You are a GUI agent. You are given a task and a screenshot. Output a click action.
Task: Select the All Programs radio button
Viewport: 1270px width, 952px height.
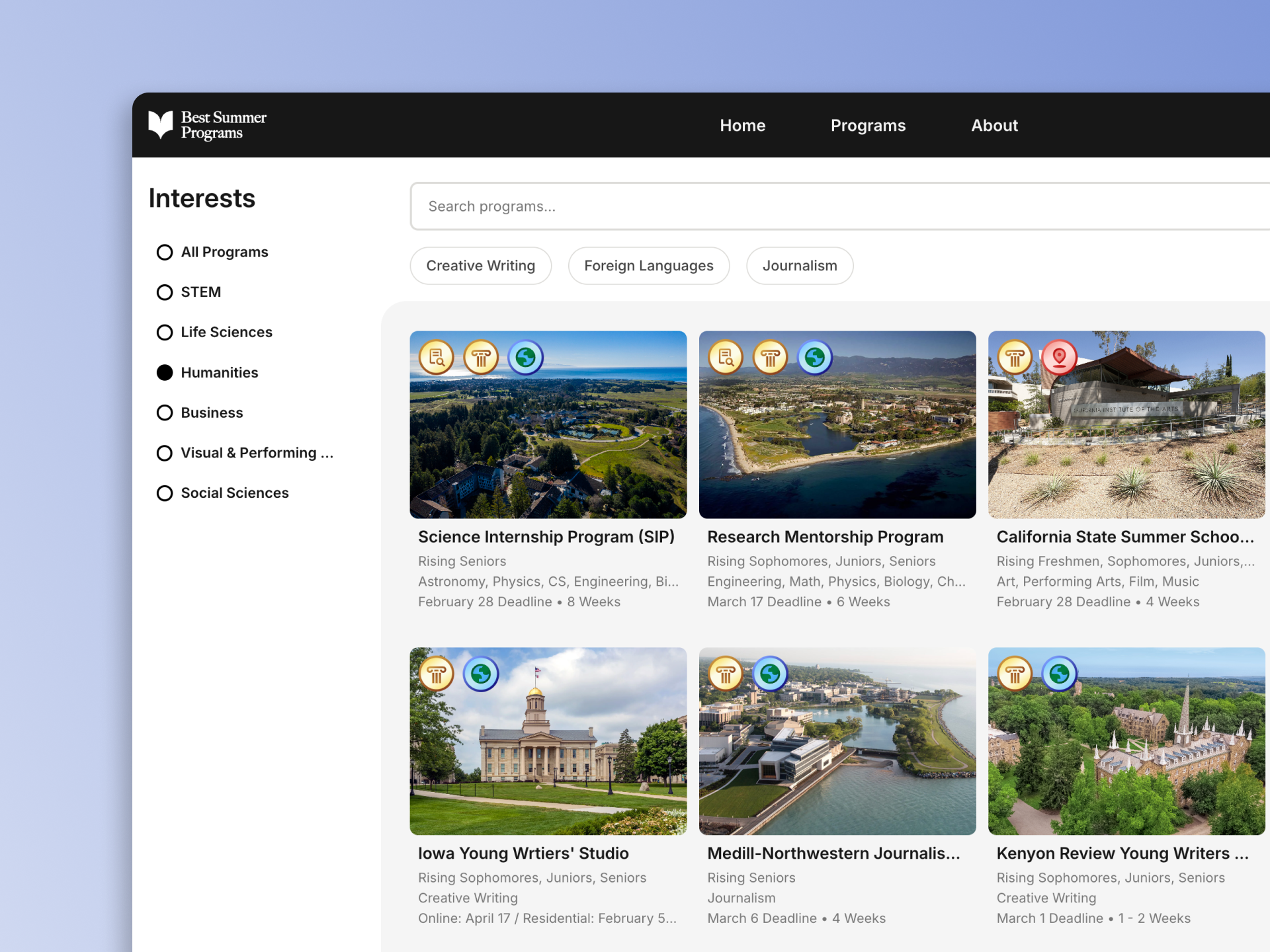point(165,253)
